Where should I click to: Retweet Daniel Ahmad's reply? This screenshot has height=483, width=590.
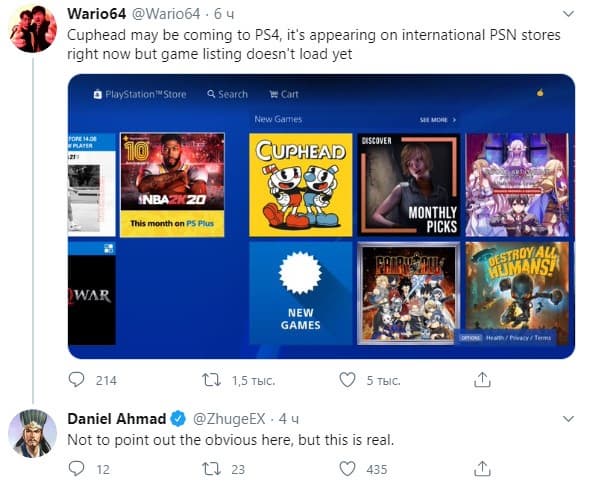211,469
